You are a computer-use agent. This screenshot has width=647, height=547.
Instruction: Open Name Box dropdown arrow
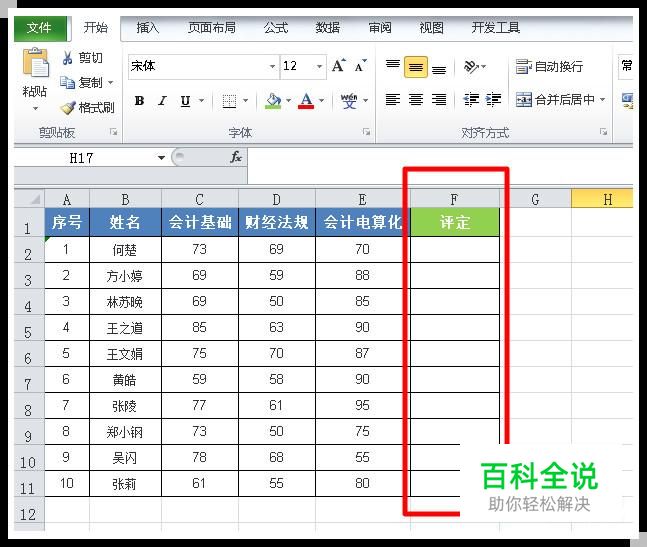coord(161,158)
